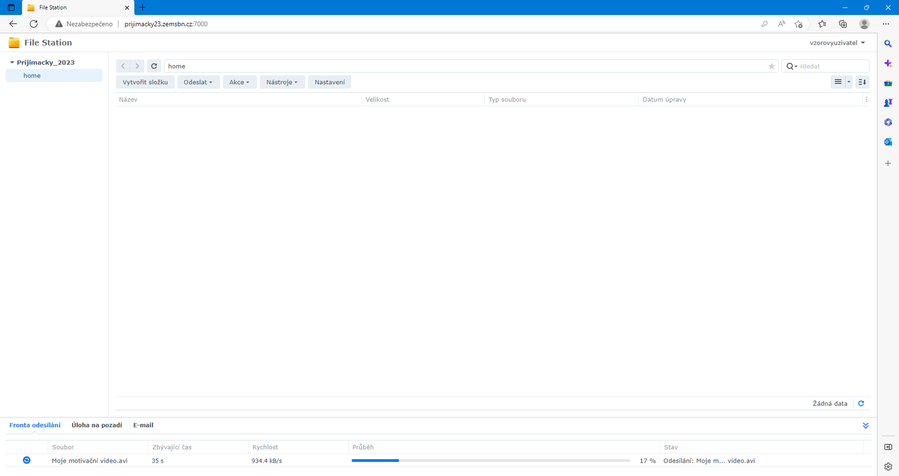899x476 pixels.
Task: Click the upload progress bar
Action: (490, 461)
